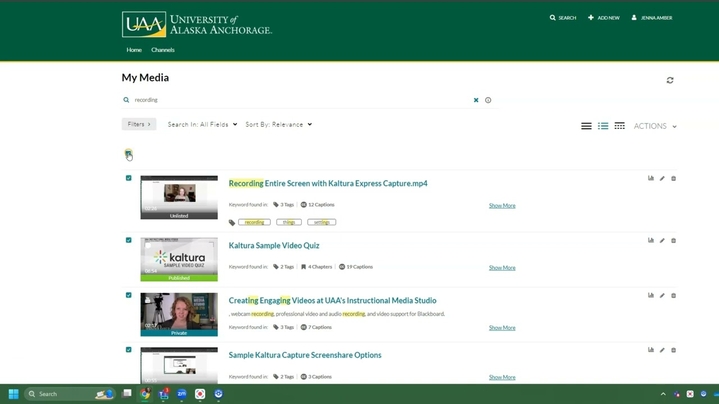The width and height of the screenshot is (719, 404).
Task: Open Zoom from the taskbar
Action: (x=182, y=394)
